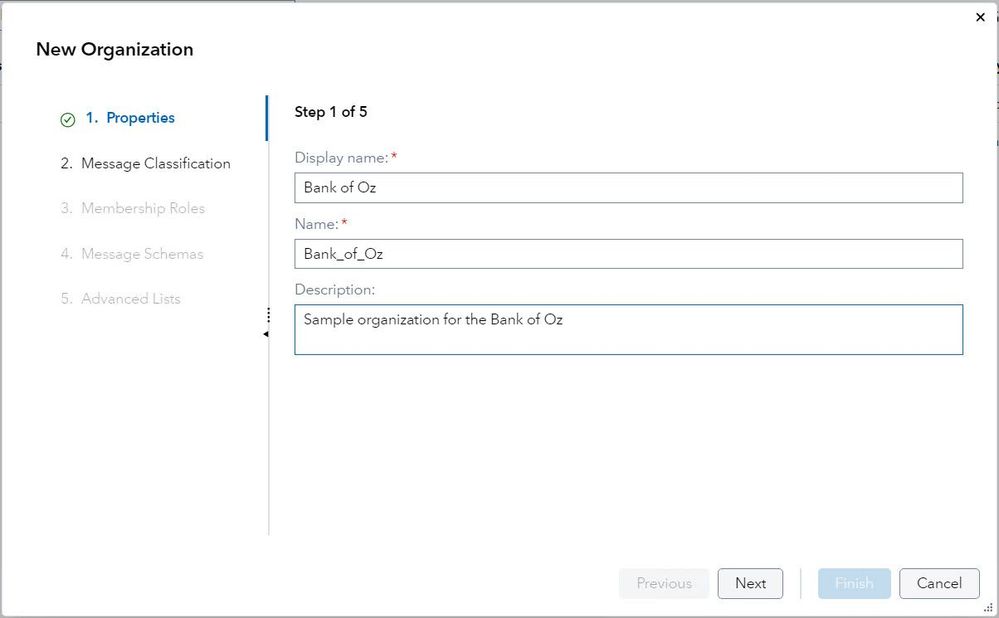Image resolution: width=999 pixels, height=618 pixels.
Task: Focus the Name field containing Bank_of_Oz
Action: click(x=628, y=254)
